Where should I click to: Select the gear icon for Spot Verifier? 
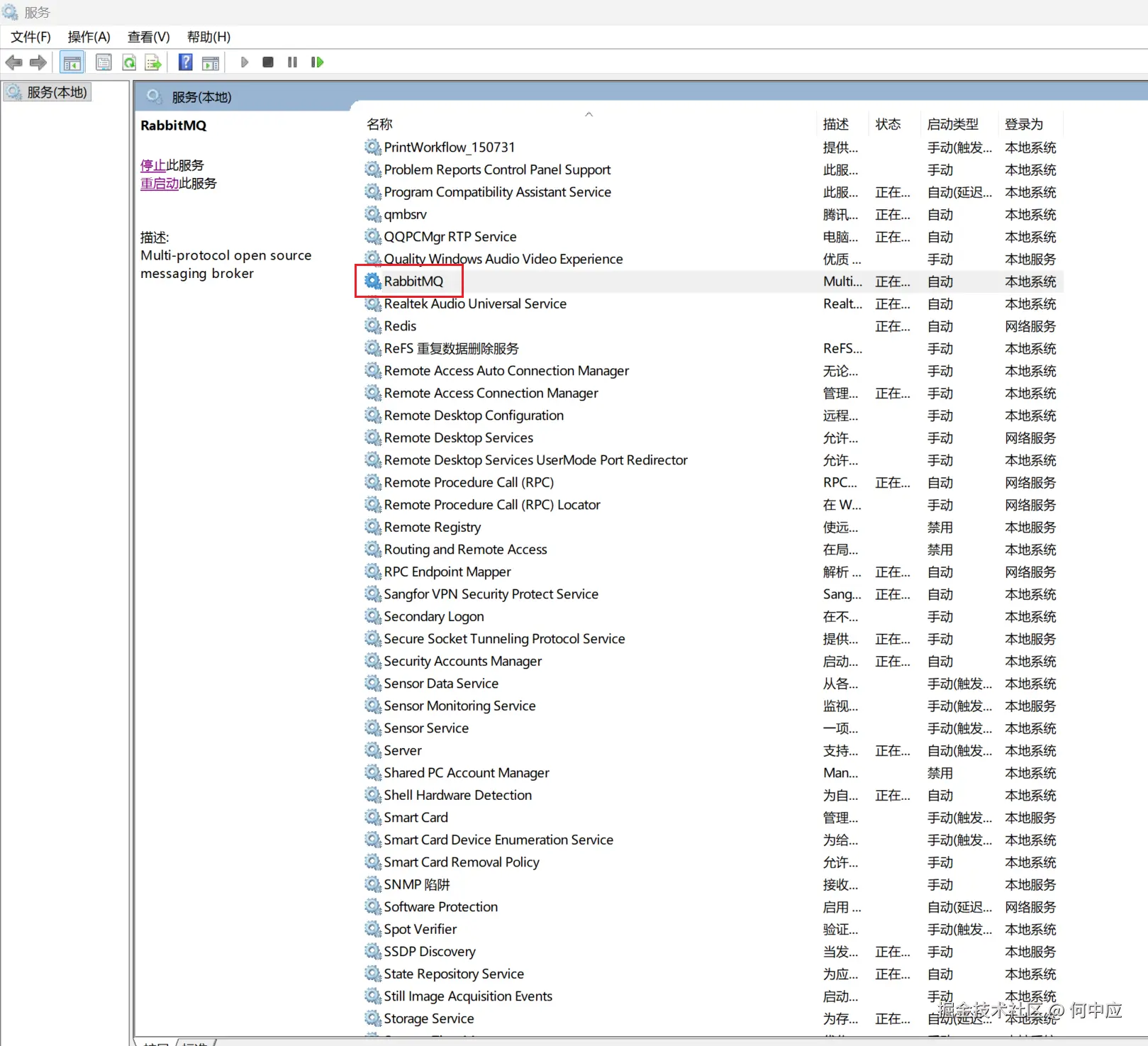[x=373, y=929]
